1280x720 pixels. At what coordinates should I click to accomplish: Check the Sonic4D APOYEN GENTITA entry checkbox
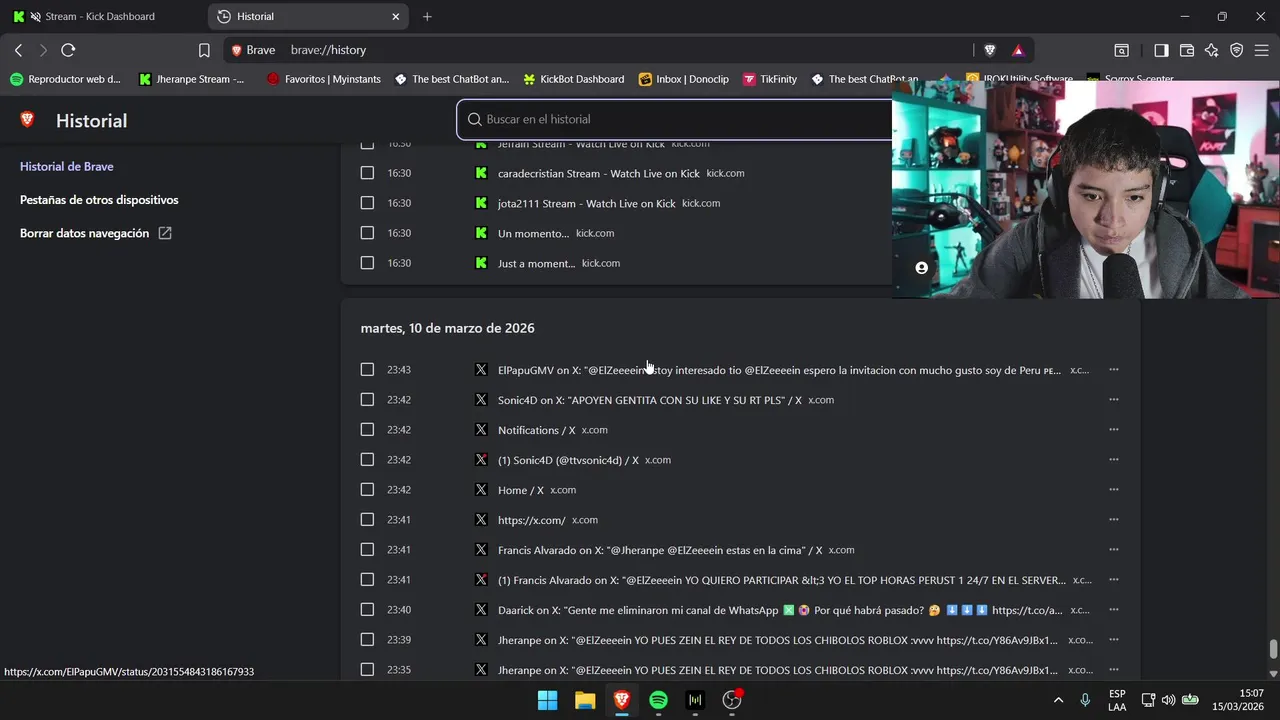pos(367,400)
